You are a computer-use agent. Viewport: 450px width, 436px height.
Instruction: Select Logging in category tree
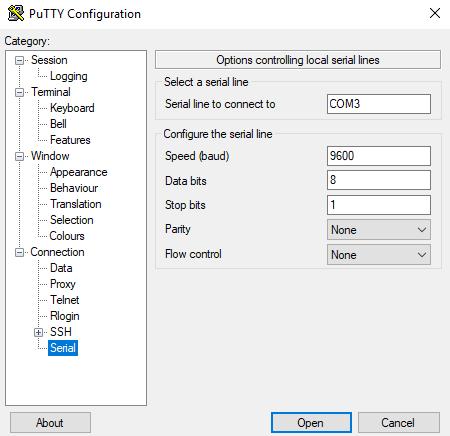[x=69, y=76]
